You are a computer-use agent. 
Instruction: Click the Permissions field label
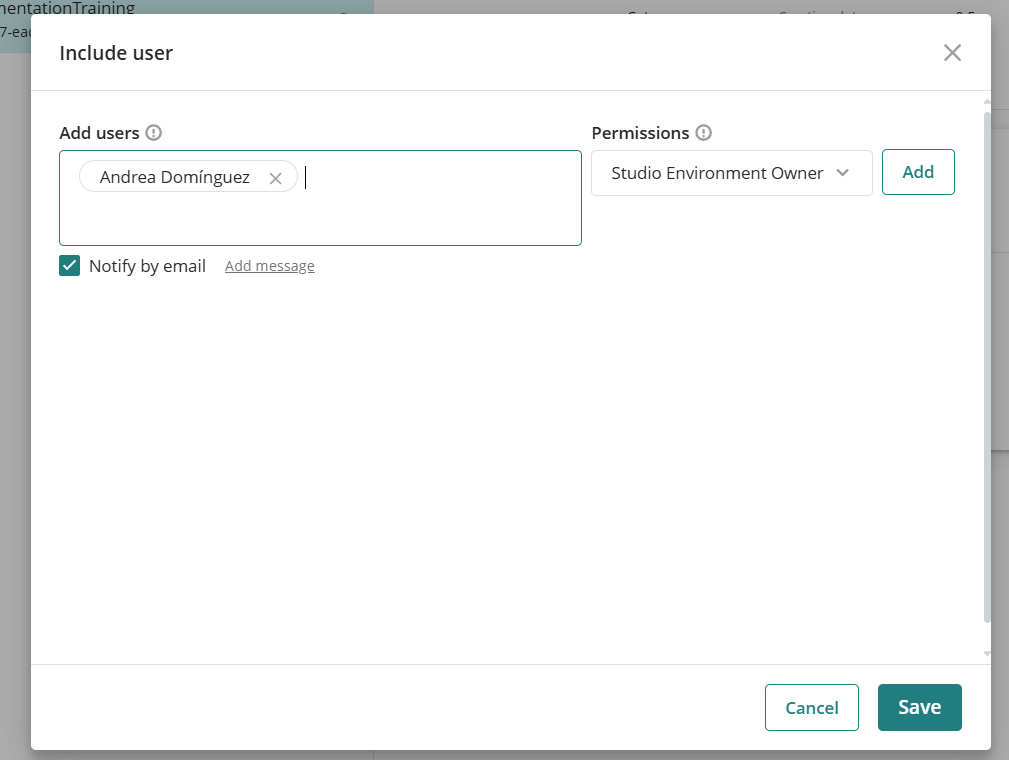pos(640,133)
